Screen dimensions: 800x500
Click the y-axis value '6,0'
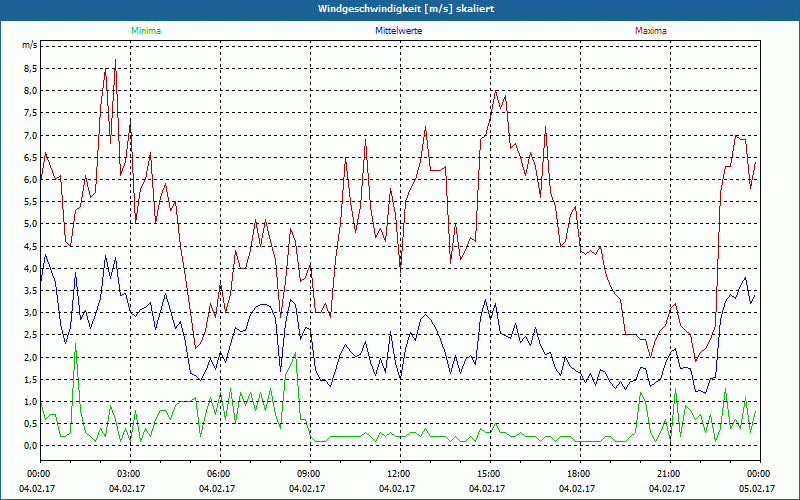[31, 180]
